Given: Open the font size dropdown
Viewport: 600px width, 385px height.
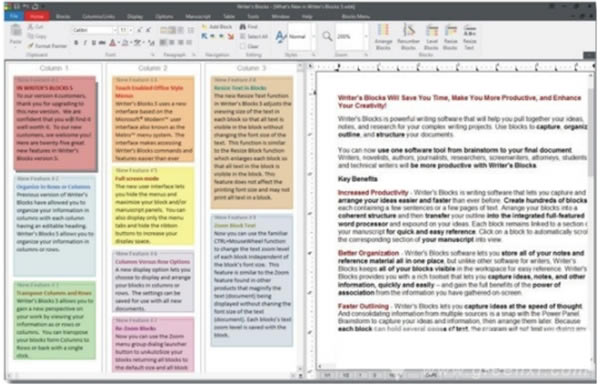Looking at the screenshot, I should tap(131, 30).
